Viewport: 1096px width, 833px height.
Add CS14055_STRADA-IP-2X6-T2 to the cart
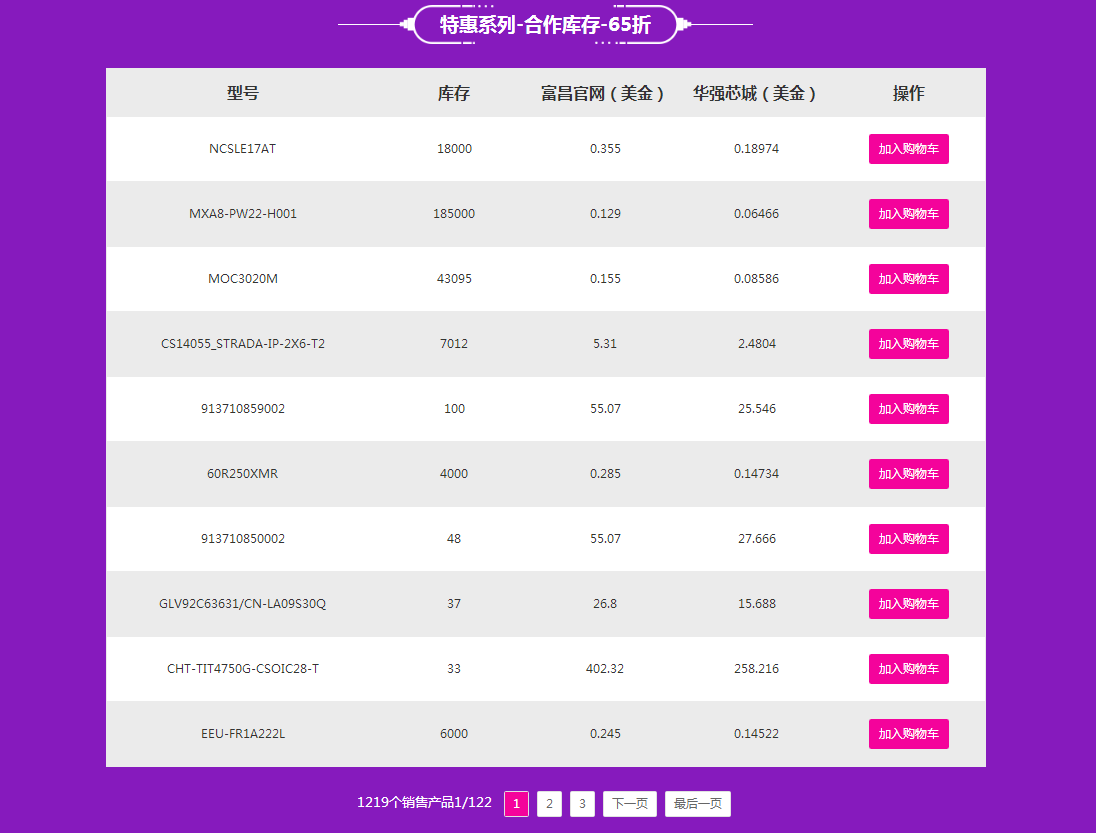(x=908, y=344)
